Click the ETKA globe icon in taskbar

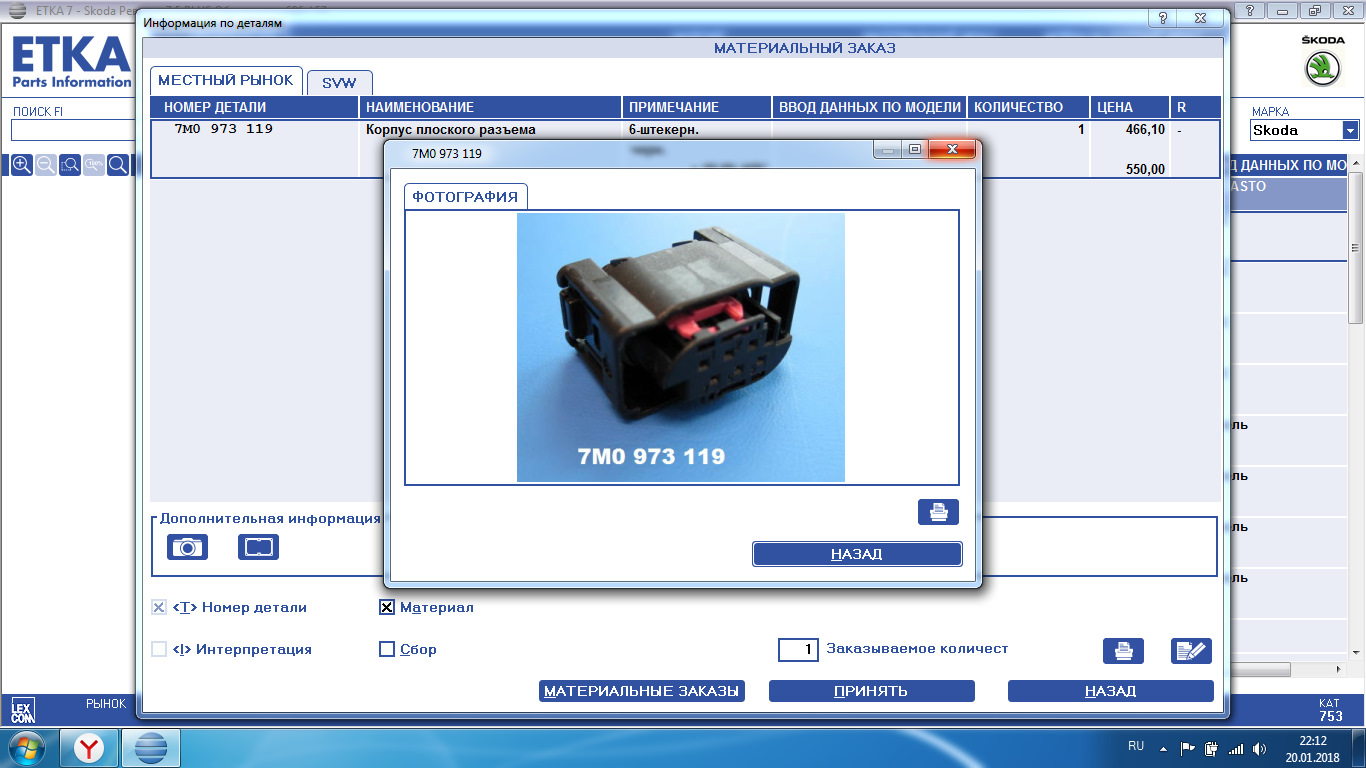pos(151,747)
